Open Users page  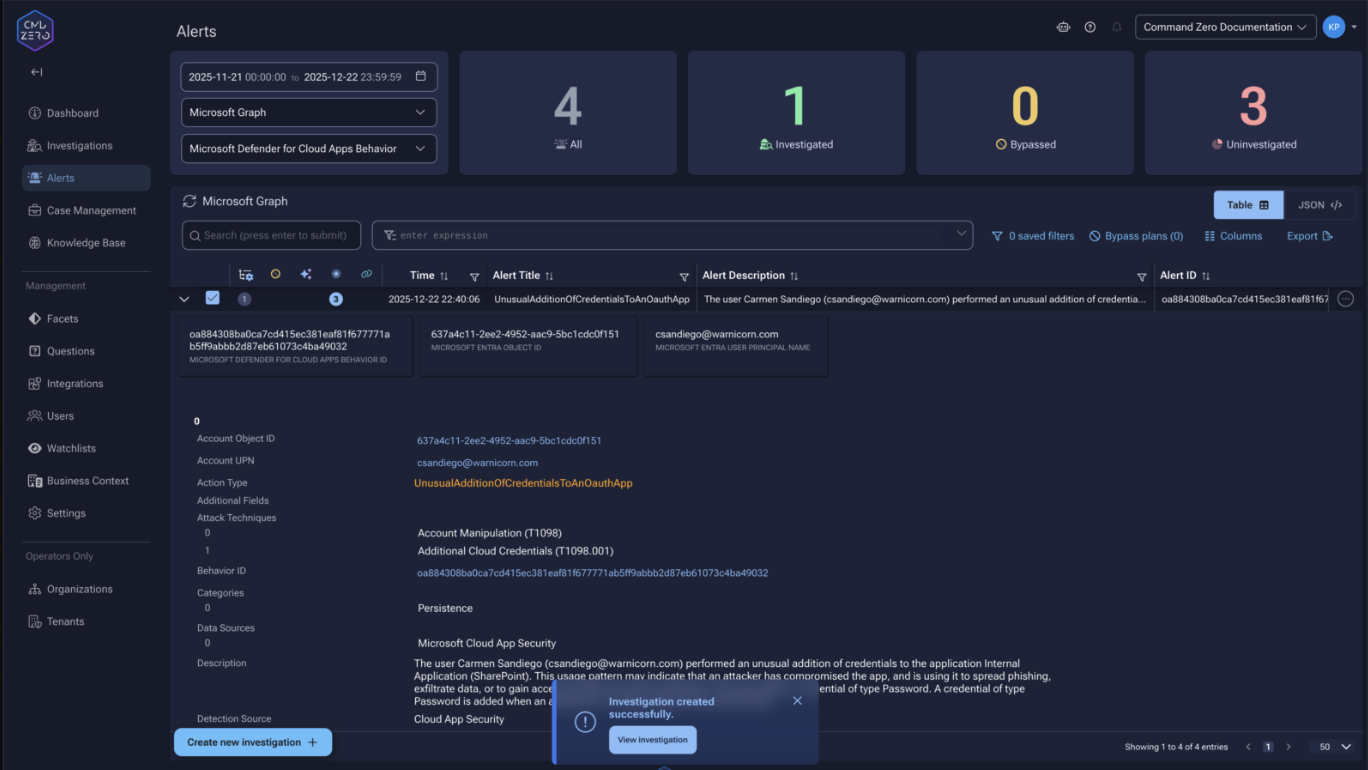86,416
